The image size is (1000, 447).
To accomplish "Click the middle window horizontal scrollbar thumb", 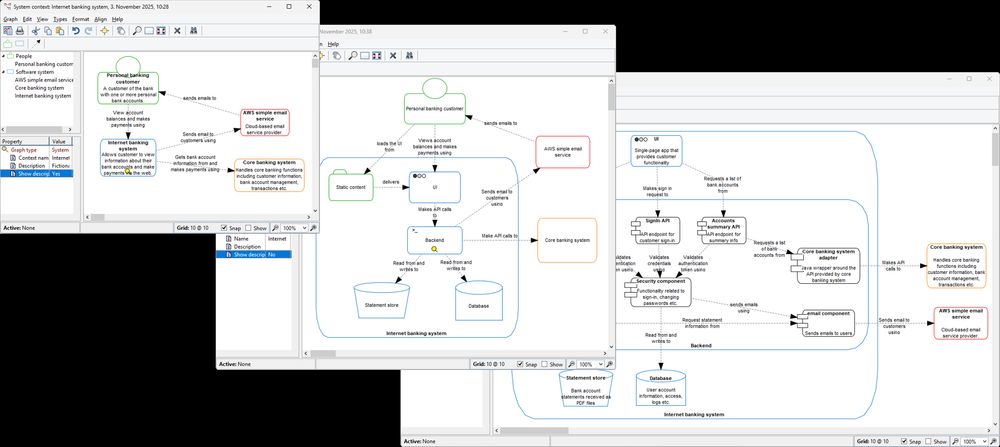I will pos(323,353).
